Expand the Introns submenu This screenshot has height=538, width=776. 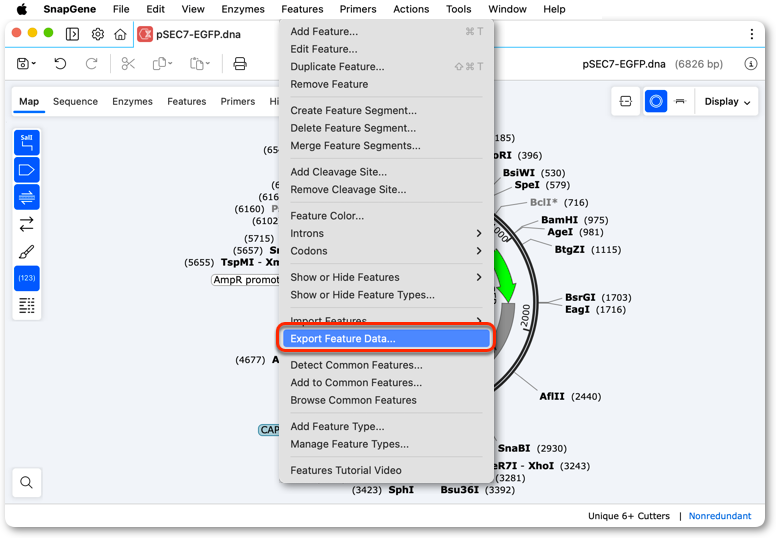point(386,233)
